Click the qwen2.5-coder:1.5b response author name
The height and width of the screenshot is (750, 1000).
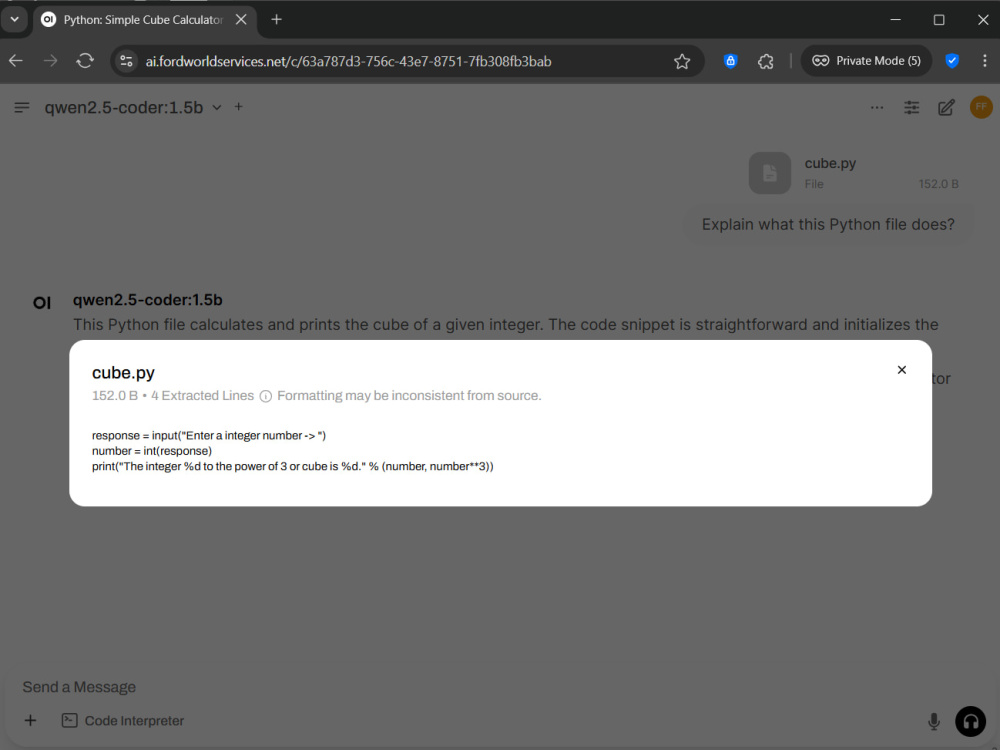point(147,300)
